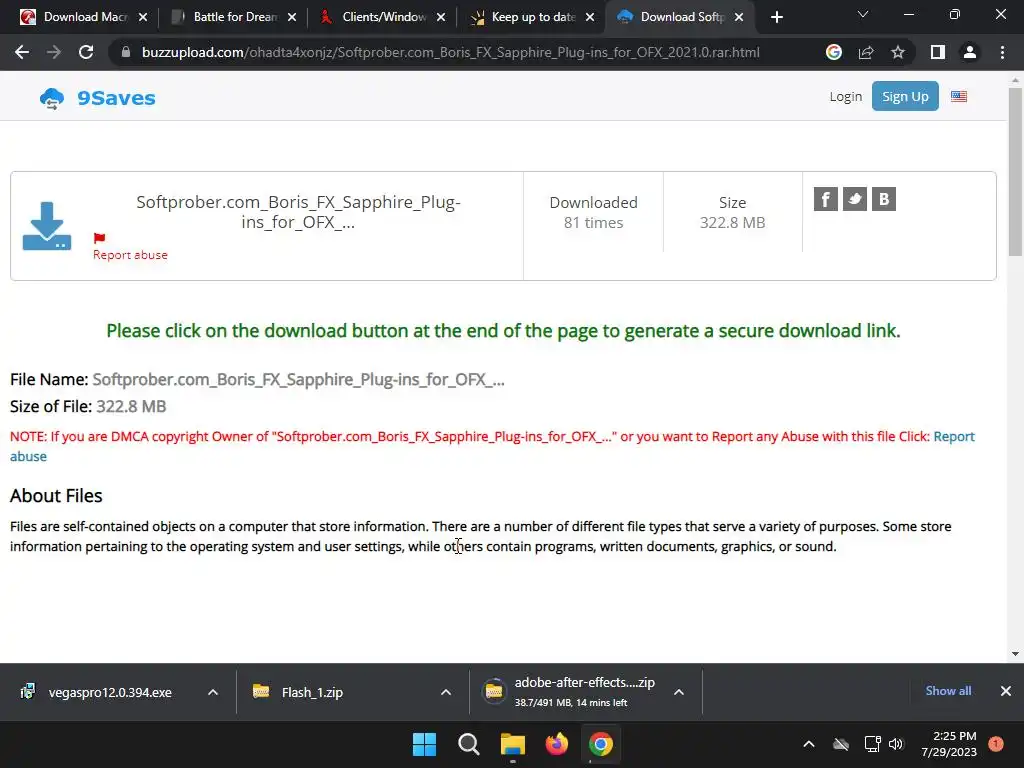Close the downloads bar
This screenshot has width=1024, height=768.
click(1006, 691)
